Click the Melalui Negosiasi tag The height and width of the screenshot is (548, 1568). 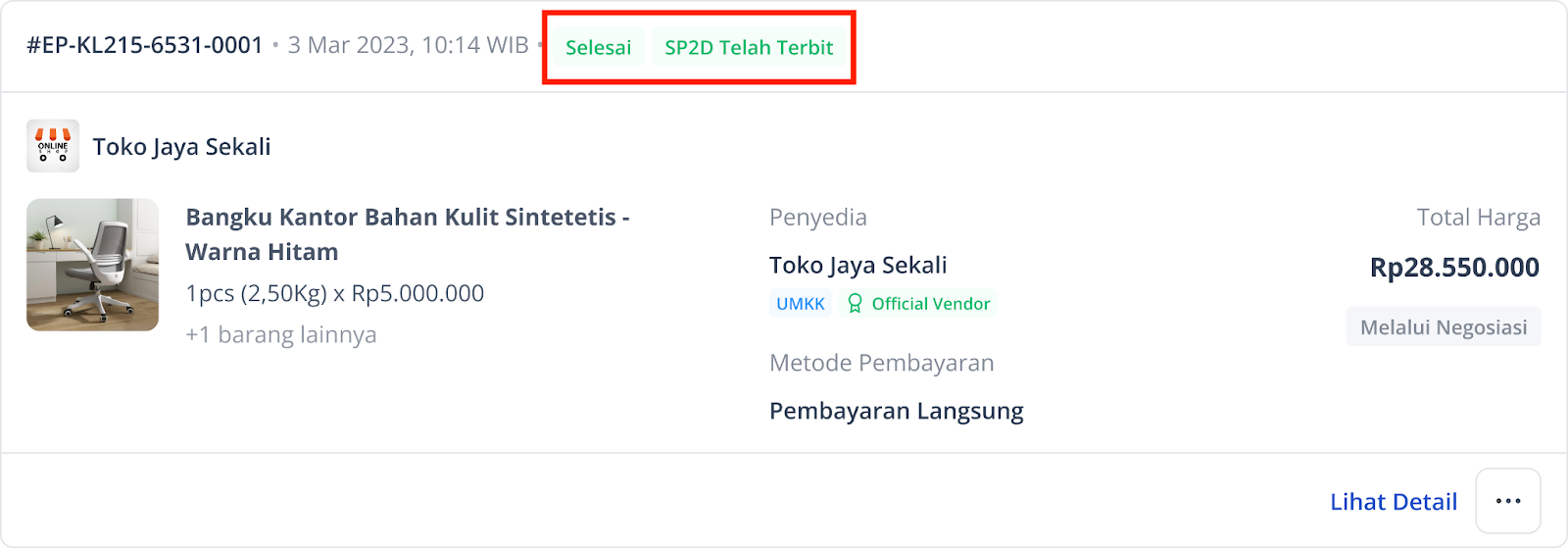coord(1444,327)
